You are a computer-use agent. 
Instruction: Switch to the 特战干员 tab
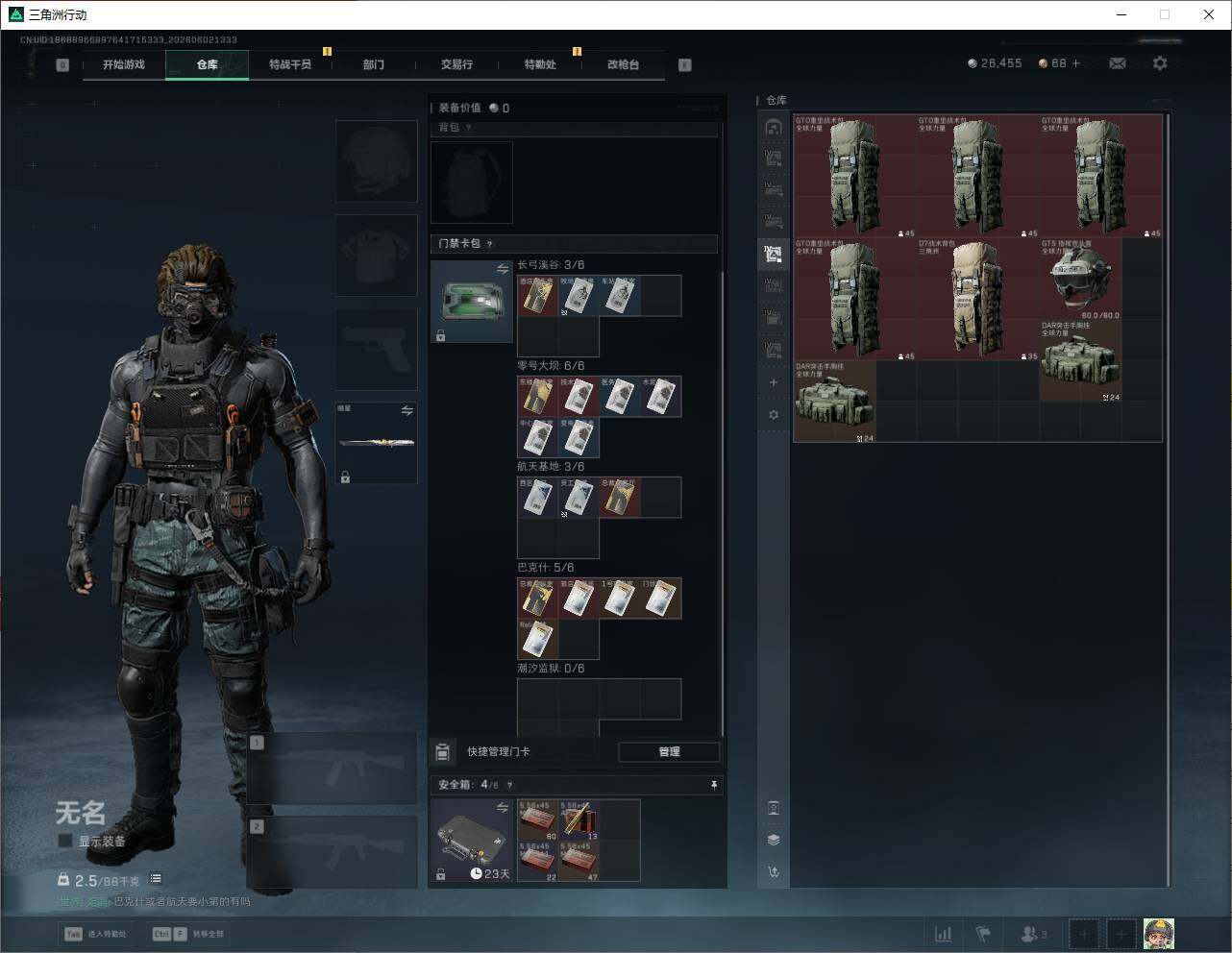pyautogui.click(x=290, y=64)
